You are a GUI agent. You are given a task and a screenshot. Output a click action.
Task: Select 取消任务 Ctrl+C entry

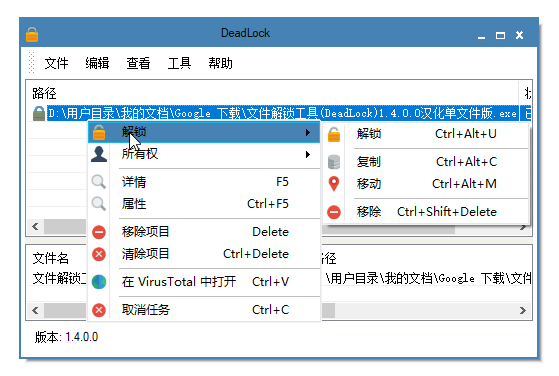(x=204, y=310)
